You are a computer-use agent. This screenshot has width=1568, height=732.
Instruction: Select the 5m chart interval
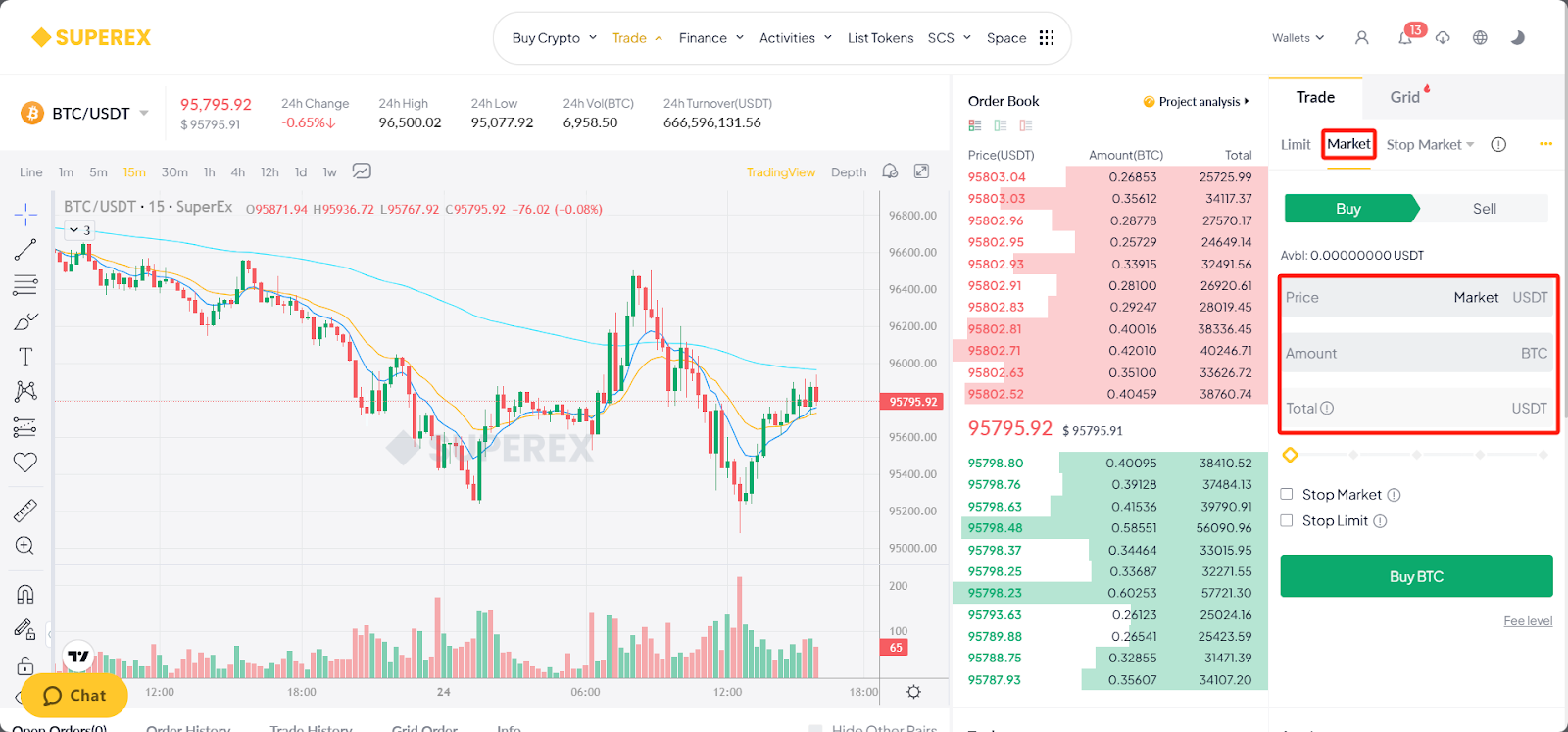pyautogui.click(x=98, y=171)
